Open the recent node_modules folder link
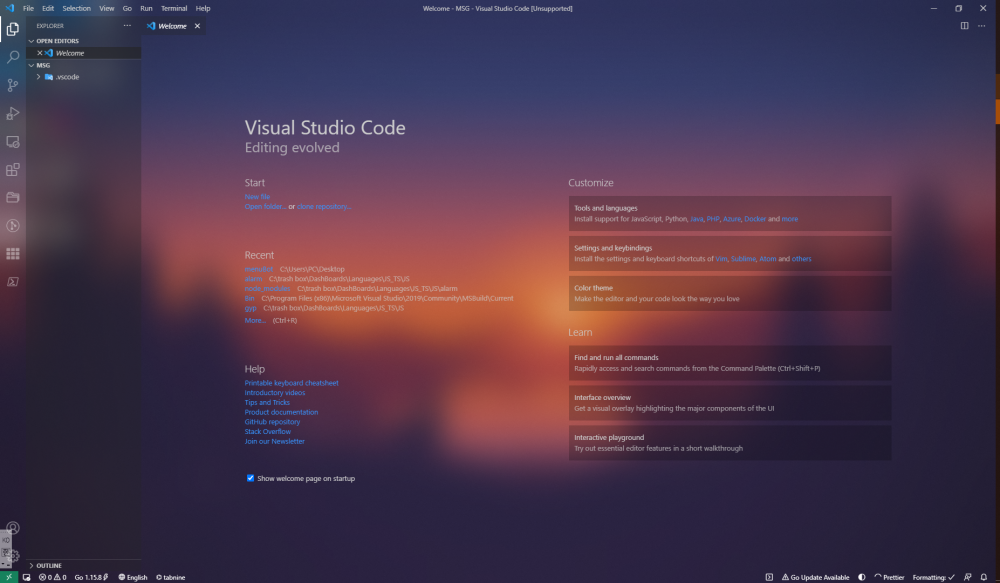Image resolution: width=1000 pixels, height=583 pixels. pos(267,288)
